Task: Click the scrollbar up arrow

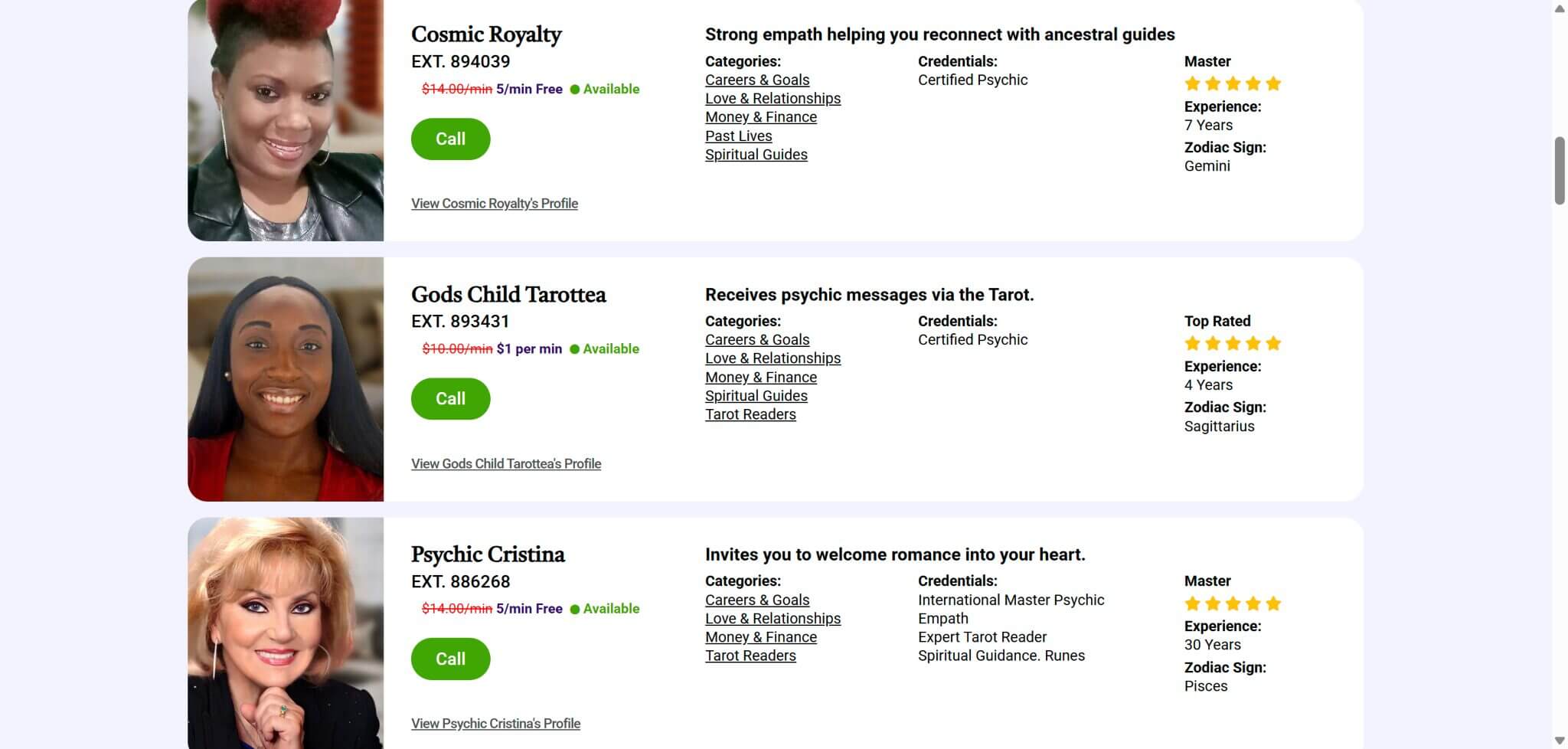Action: pos(1560,8)
